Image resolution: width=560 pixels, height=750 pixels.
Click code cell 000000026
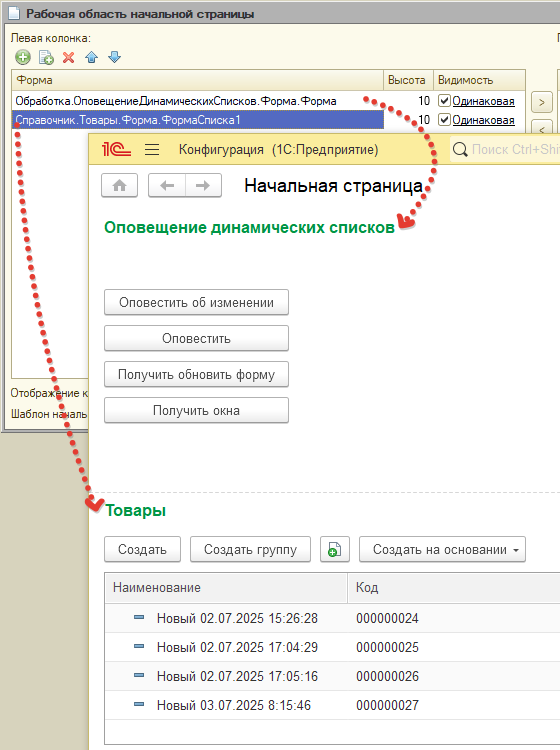[x=387, y=676]
